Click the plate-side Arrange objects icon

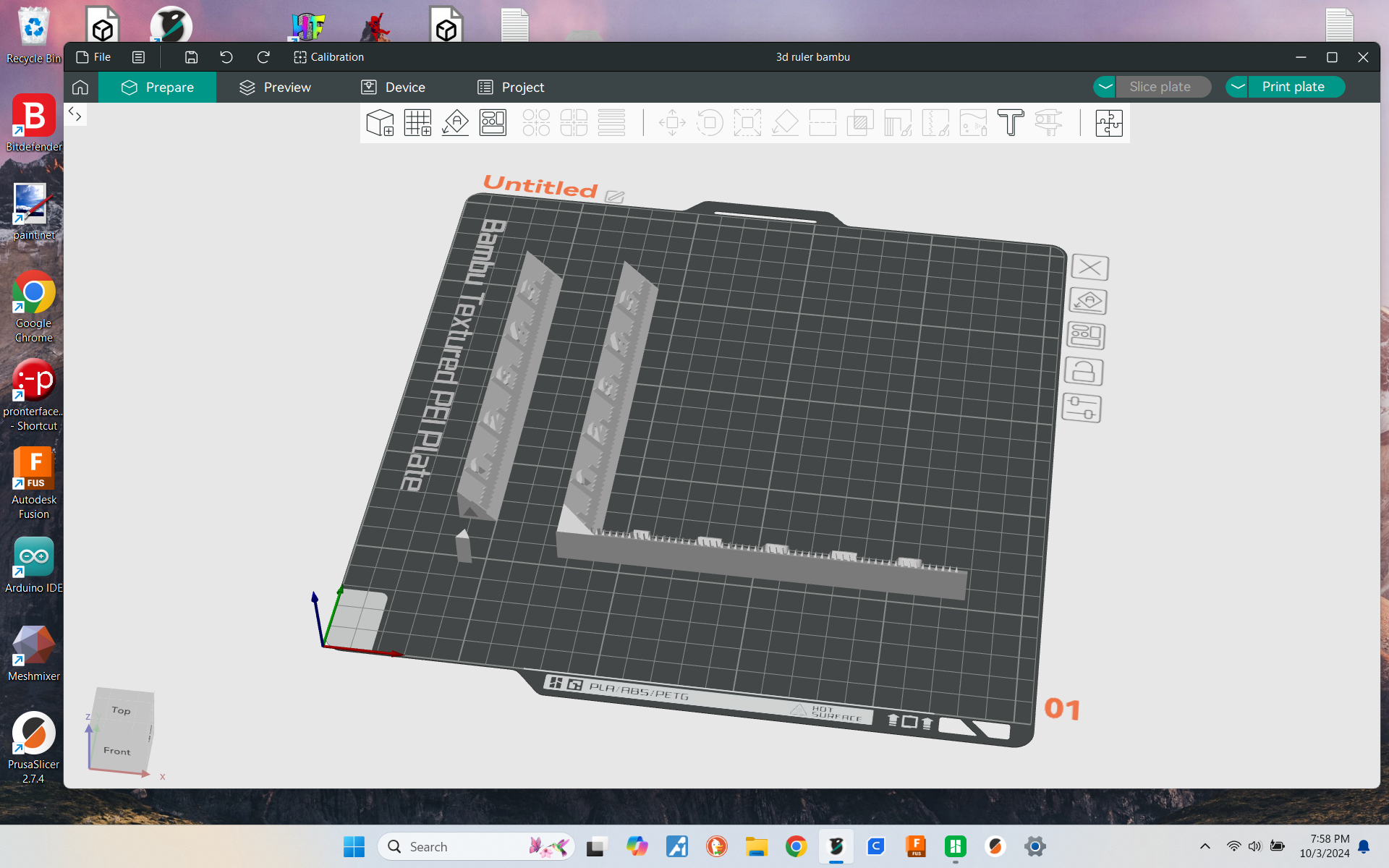[1086, 336]
